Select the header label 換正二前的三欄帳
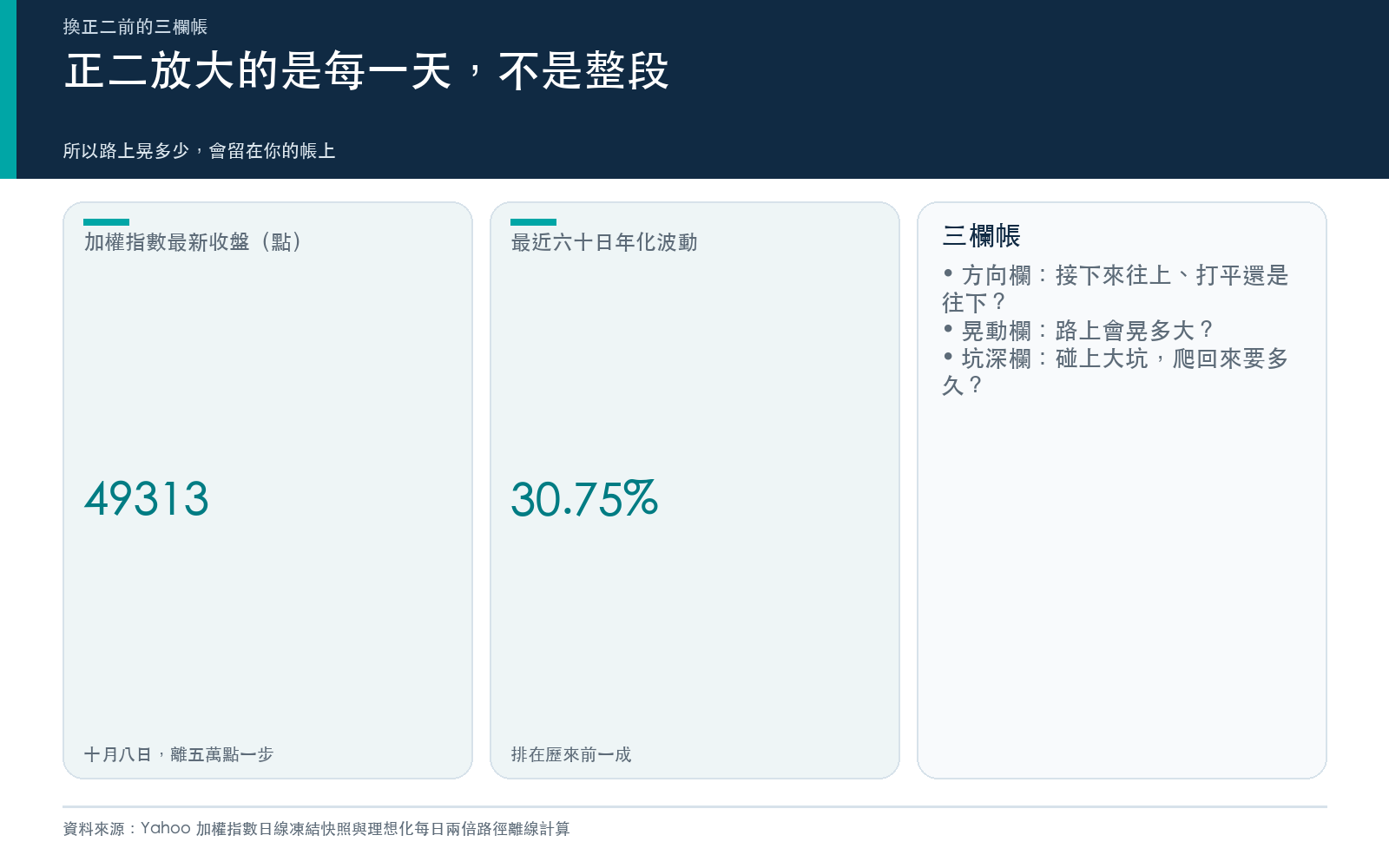Screen dimensions: 1389x868 (135, 27)
